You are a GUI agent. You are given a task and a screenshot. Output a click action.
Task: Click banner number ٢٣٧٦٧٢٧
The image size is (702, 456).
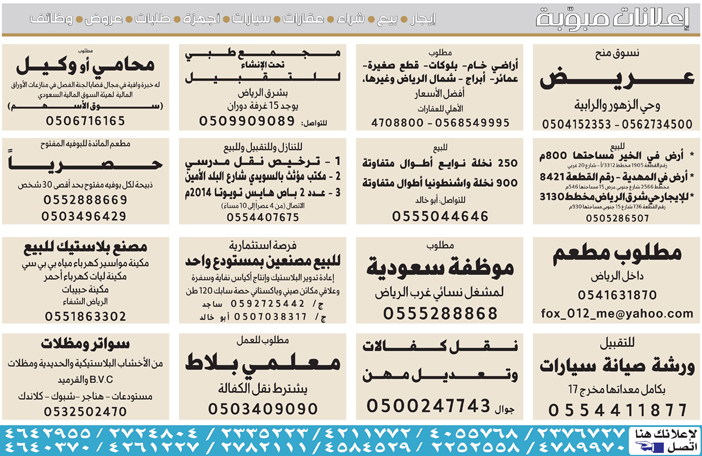[579, 433]
